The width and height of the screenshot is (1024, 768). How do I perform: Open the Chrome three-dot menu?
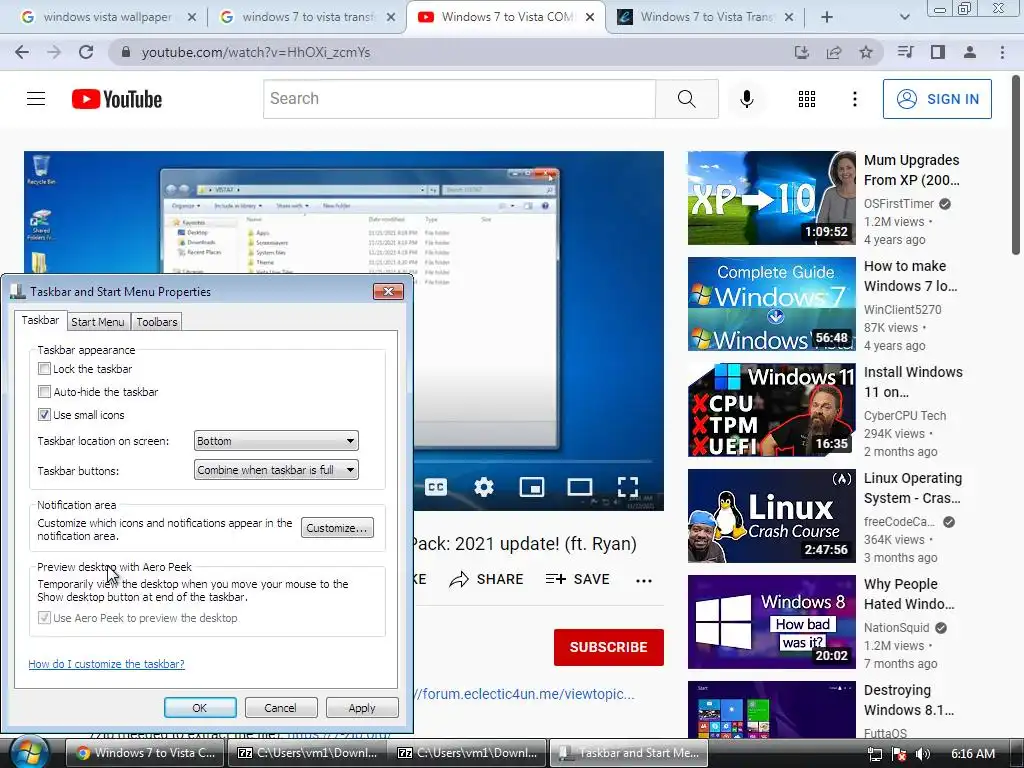pos(1002,52)
